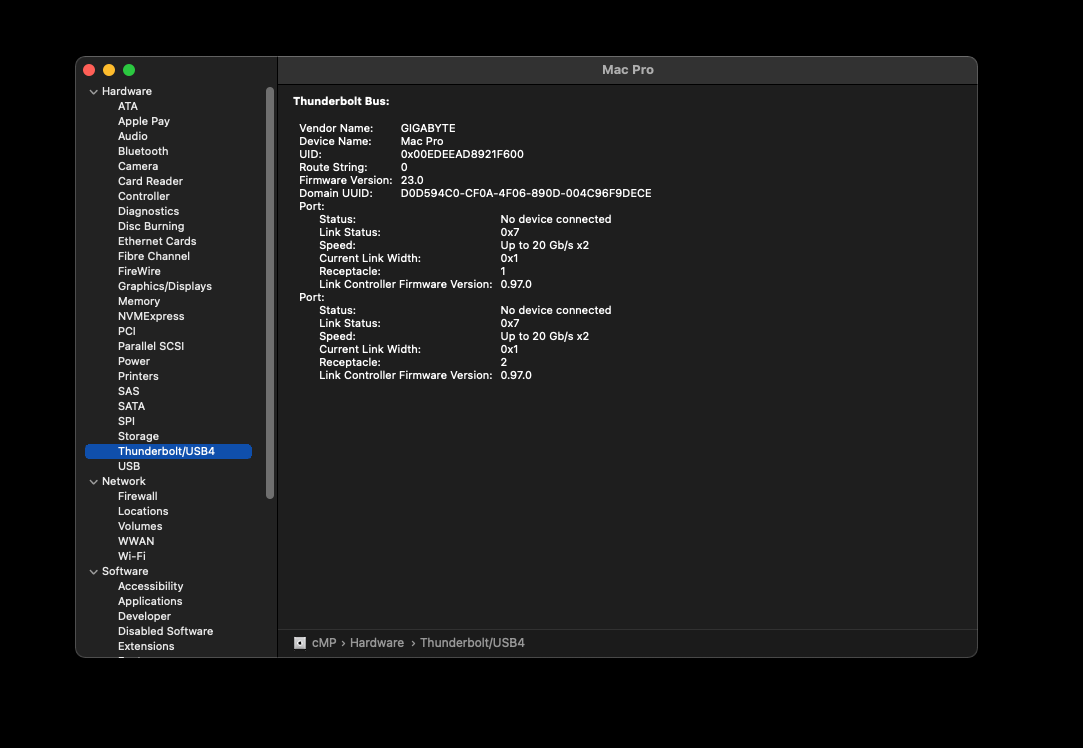Image resolution: width=1083 pixels, height=748 pixels.
Task: Click the Hardware category label
Action: [x=127, y=91]
